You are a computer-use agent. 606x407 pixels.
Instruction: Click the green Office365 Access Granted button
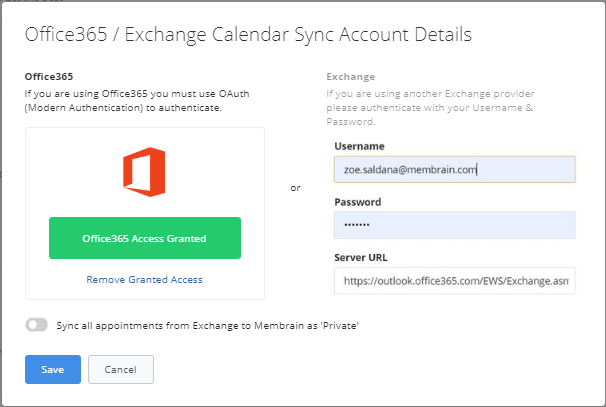(x=145, y=238)
